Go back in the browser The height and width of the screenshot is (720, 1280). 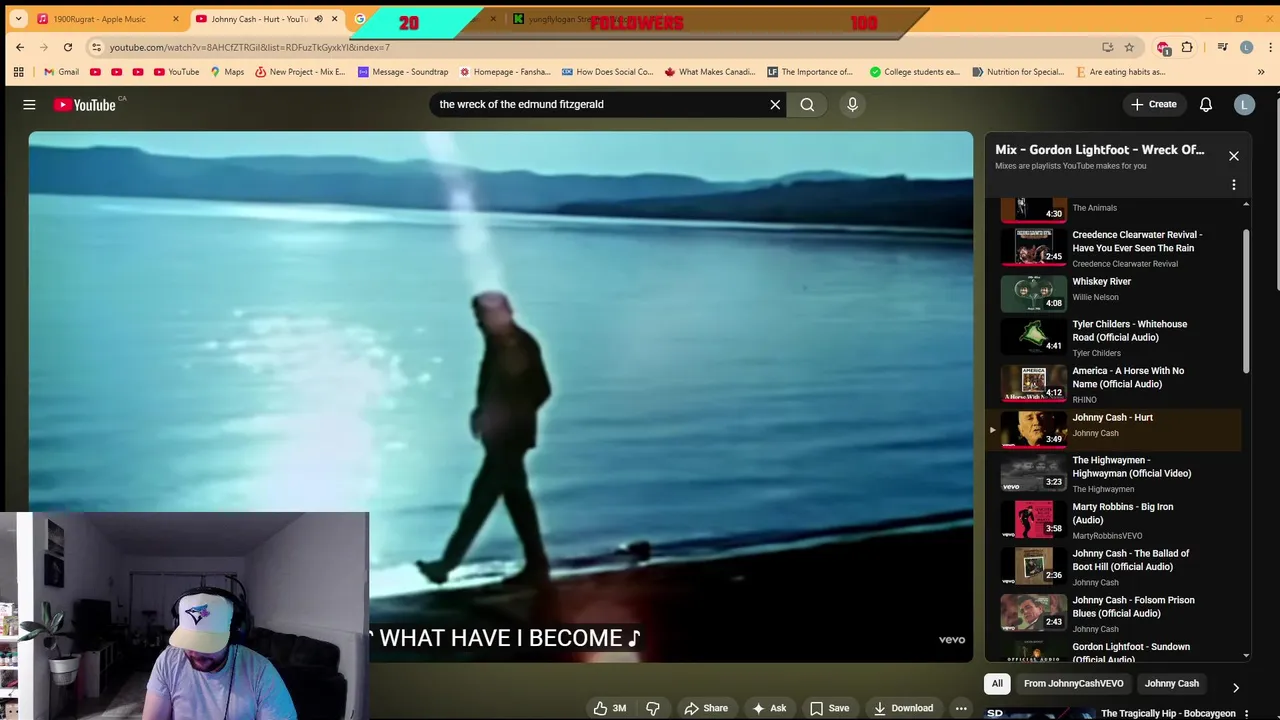(x=20, y=47)
